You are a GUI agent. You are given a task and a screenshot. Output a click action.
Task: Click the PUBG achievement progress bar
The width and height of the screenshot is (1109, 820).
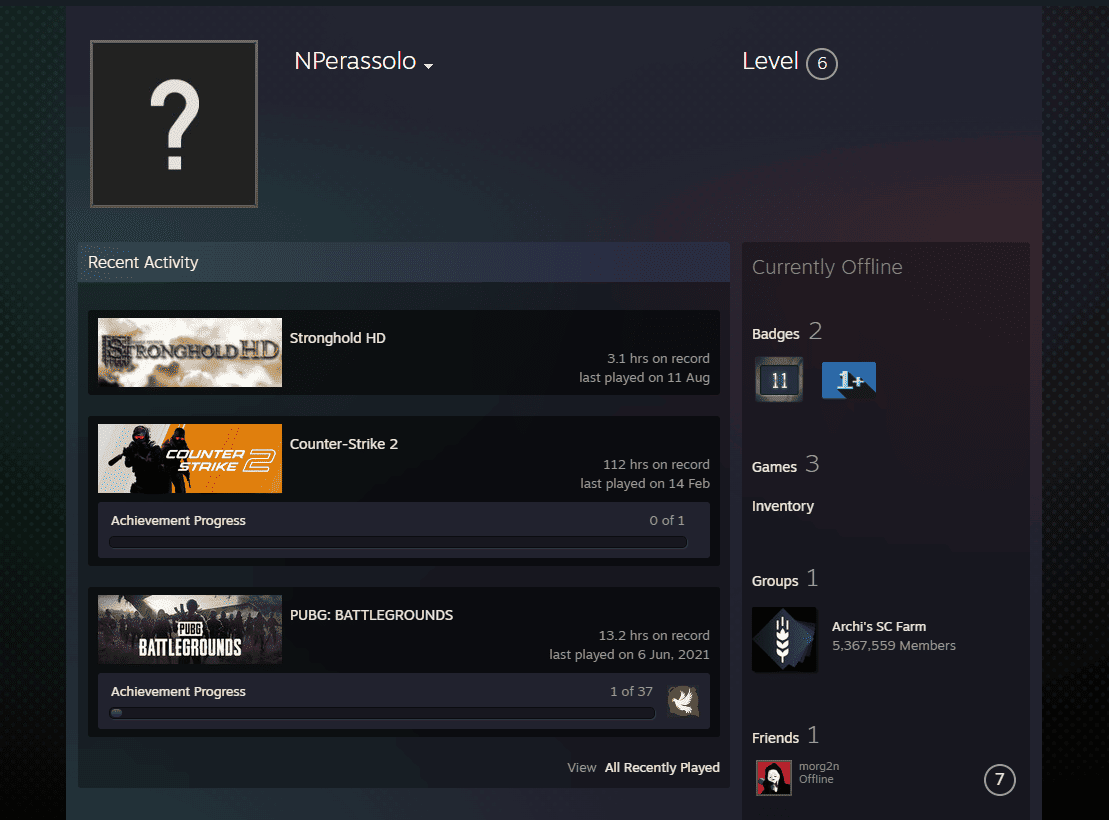[x=382, y=713]
